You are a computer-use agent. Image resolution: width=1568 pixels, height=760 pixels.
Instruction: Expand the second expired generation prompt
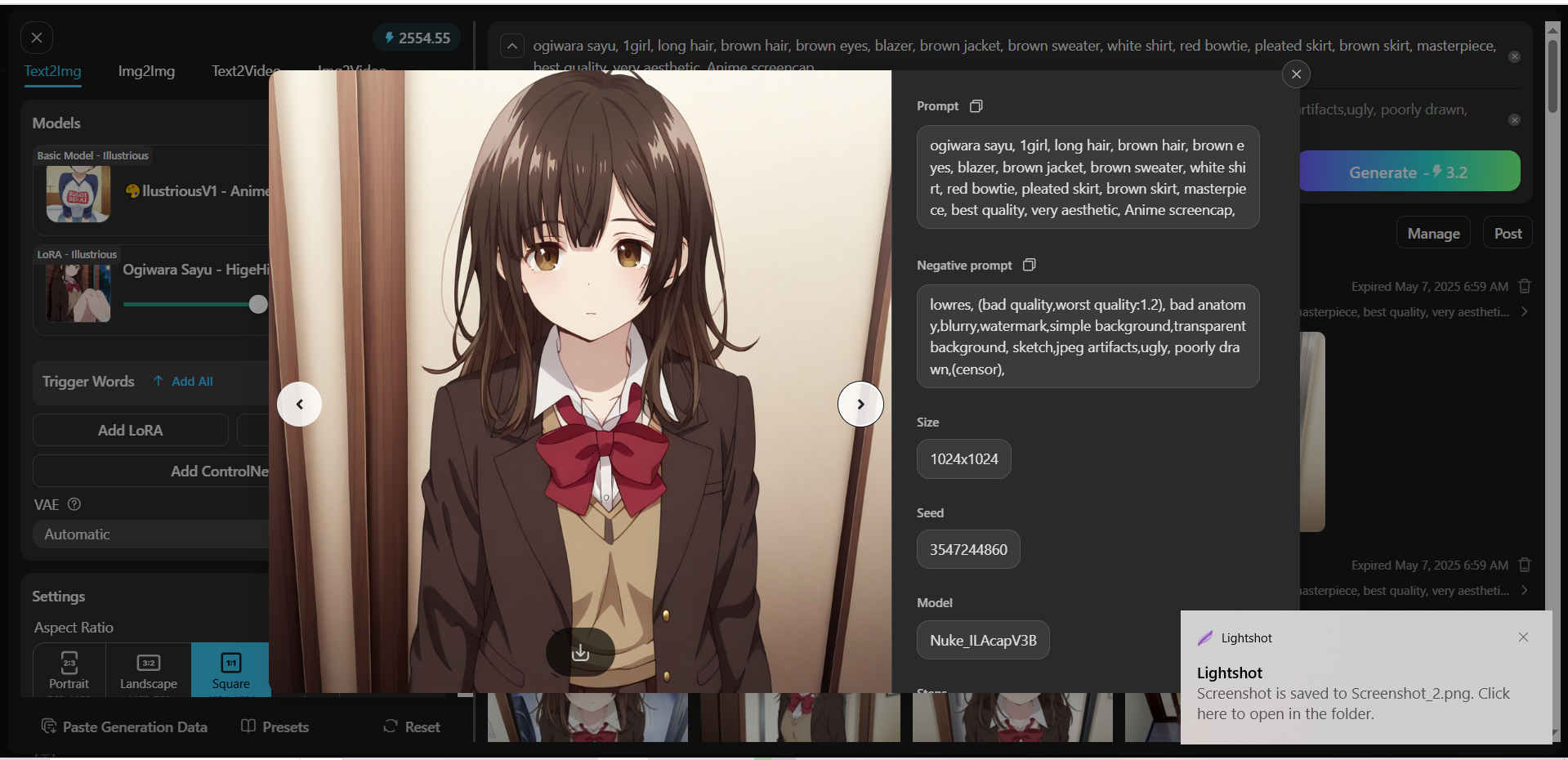1524,590
